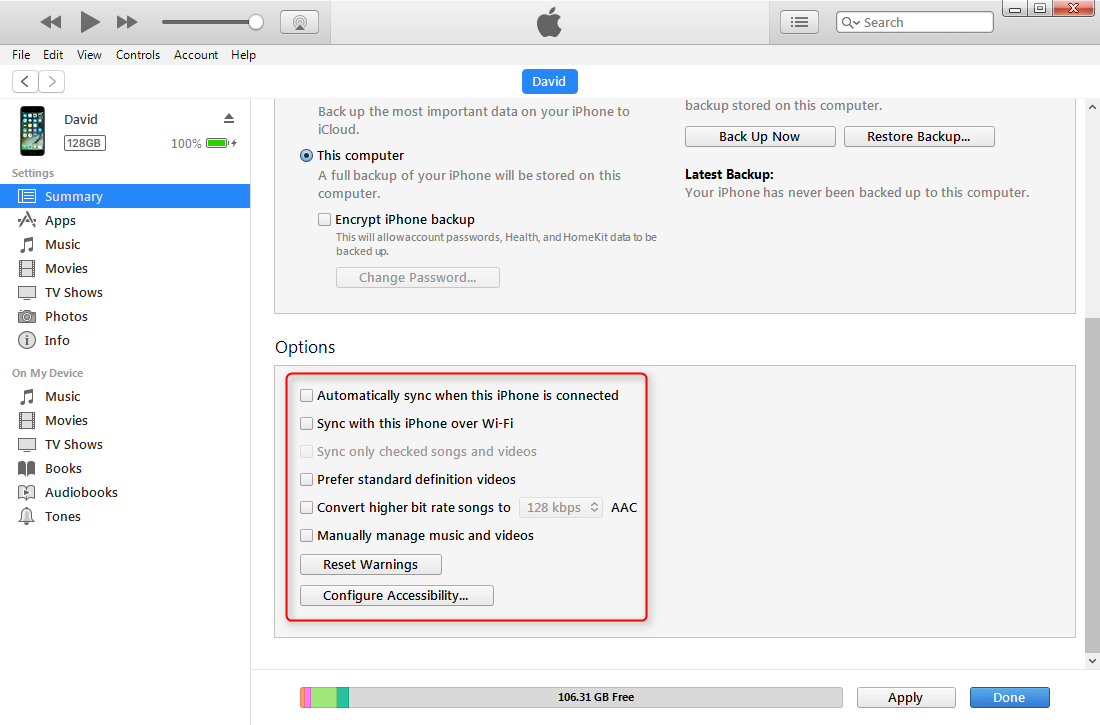
Task: Click the Fast Forward next track icon
Action: coord(127,22)
